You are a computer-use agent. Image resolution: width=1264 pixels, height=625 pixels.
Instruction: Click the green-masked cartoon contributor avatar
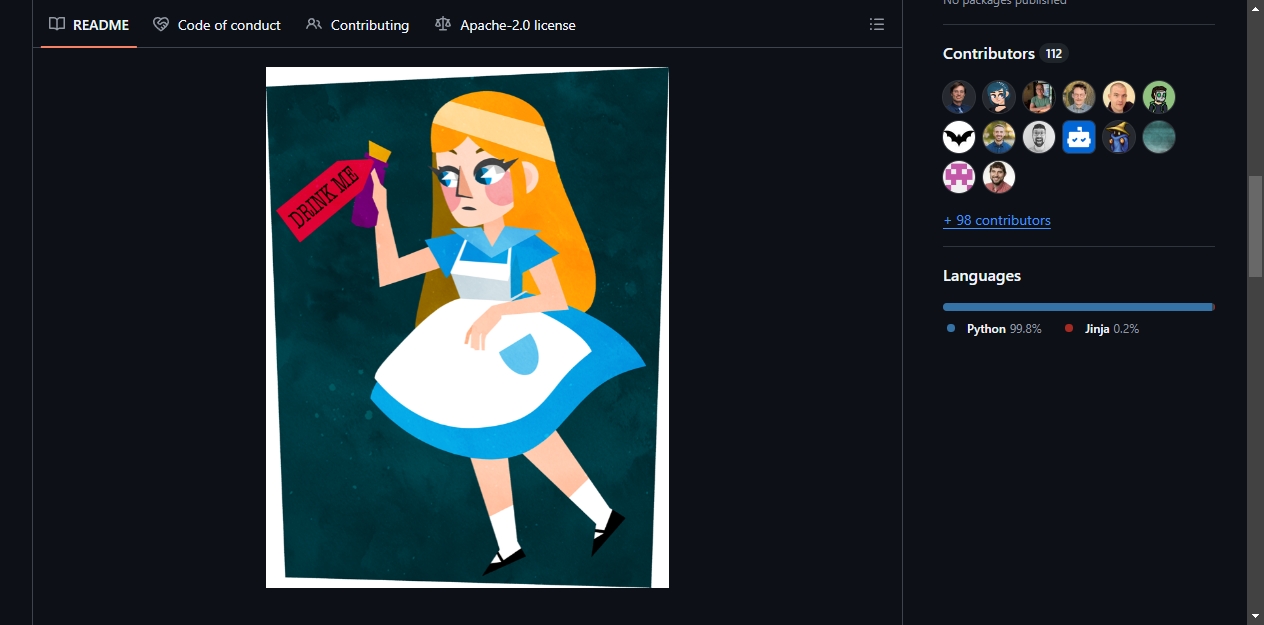1159,97
